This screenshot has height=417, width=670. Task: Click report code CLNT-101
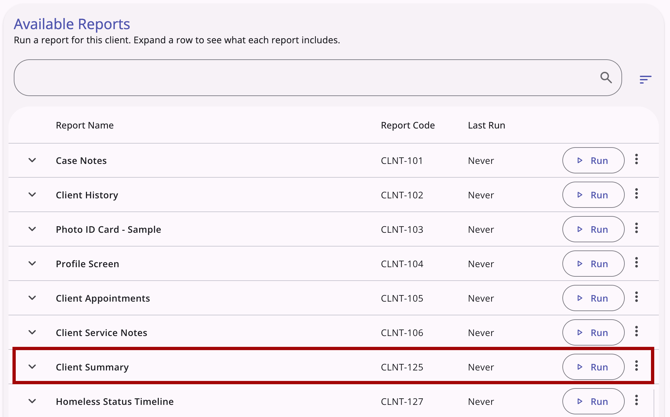tap(402, 161)
